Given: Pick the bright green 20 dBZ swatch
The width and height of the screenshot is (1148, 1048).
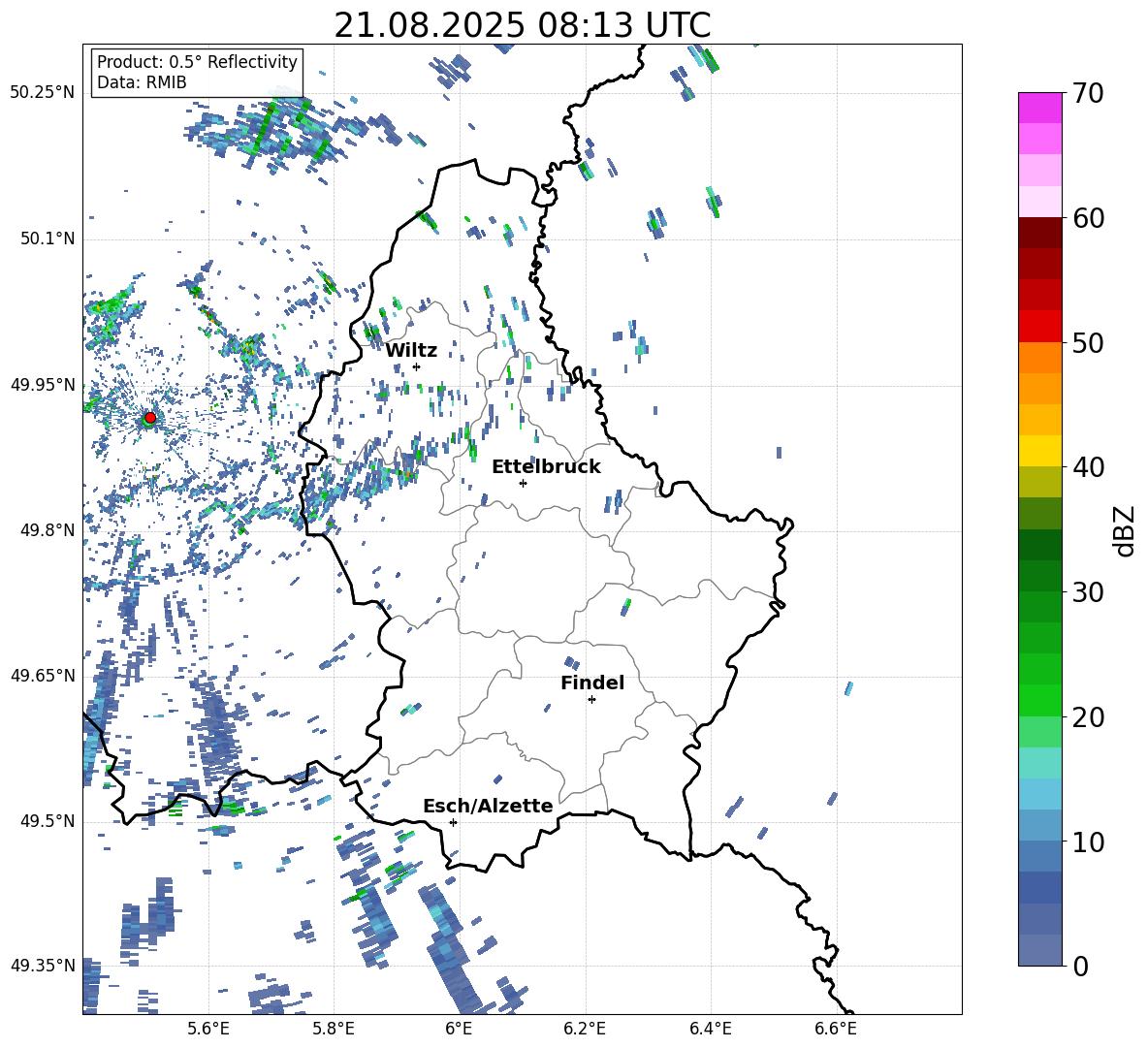Looking at the screenshot, I should (1039, 700).
